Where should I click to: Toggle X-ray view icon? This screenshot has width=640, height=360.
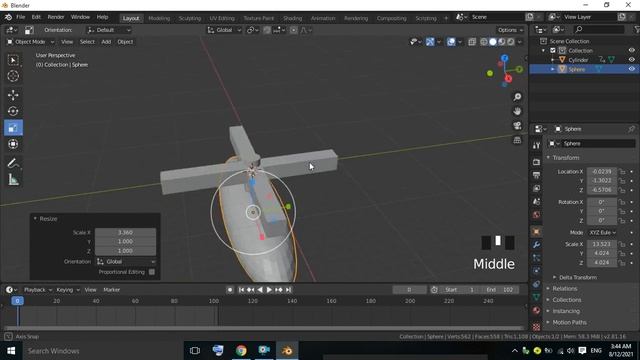[472, 42]
